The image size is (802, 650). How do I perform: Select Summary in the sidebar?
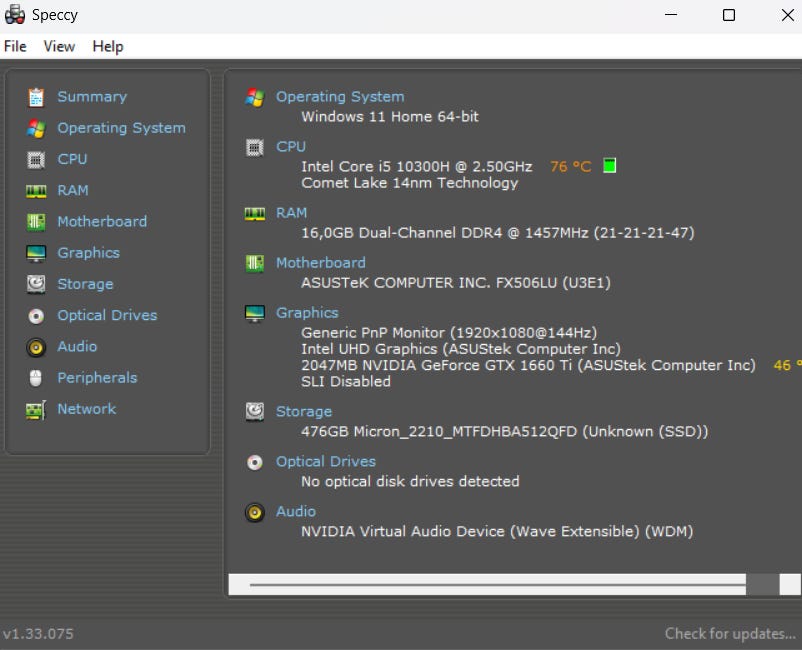click(x=92, y=97)
